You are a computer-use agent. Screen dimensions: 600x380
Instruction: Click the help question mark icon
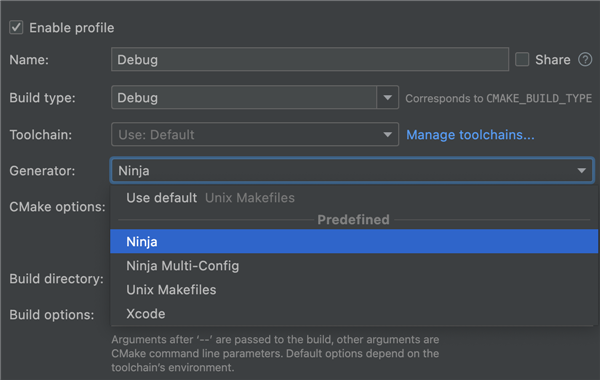585,60
